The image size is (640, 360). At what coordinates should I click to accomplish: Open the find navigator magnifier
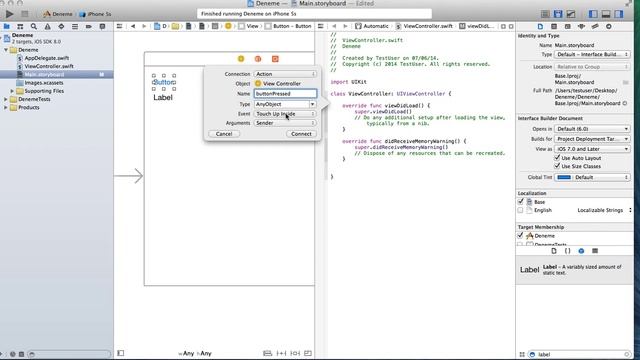(34, 27)
